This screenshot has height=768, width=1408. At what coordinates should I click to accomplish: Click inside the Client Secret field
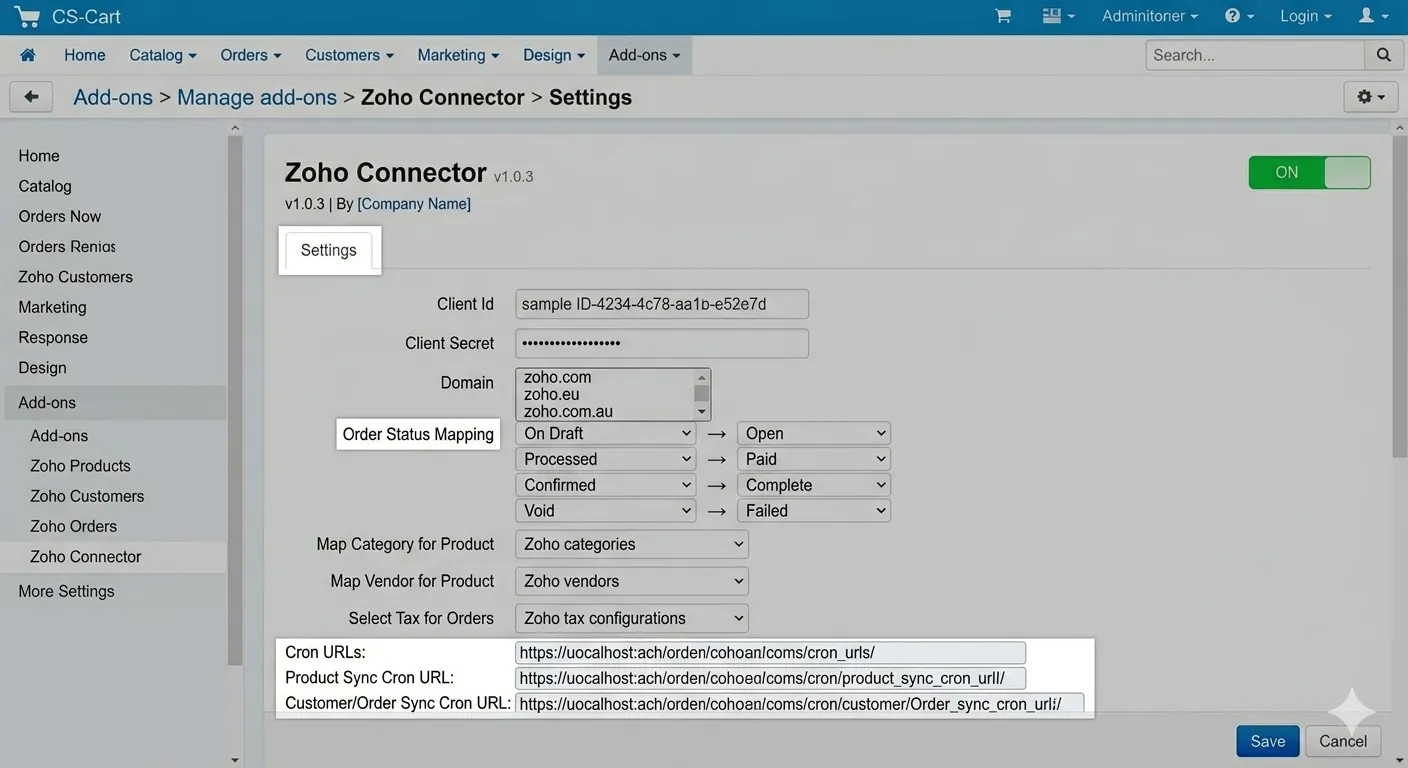662,343
